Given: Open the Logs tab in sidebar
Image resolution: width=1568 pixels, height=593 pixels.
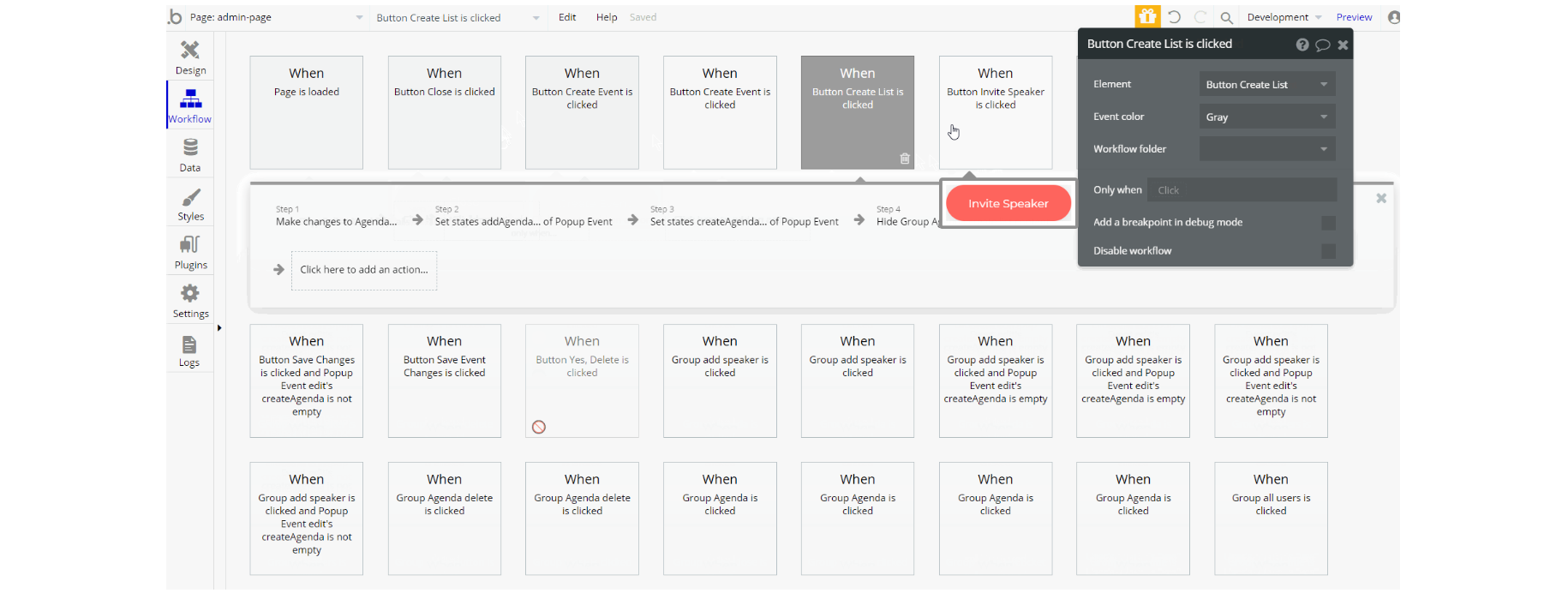Looking at the screenshot, I should (189, 350).
